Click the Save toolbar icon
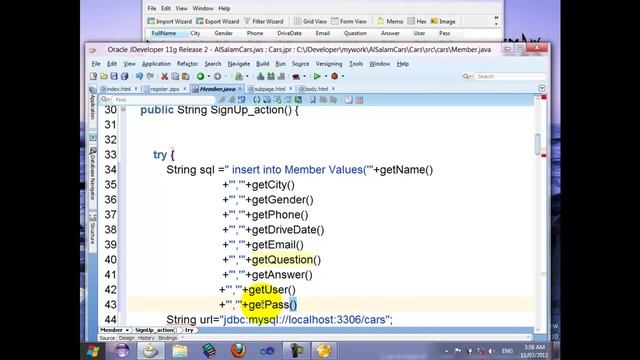 pos(114,76)
